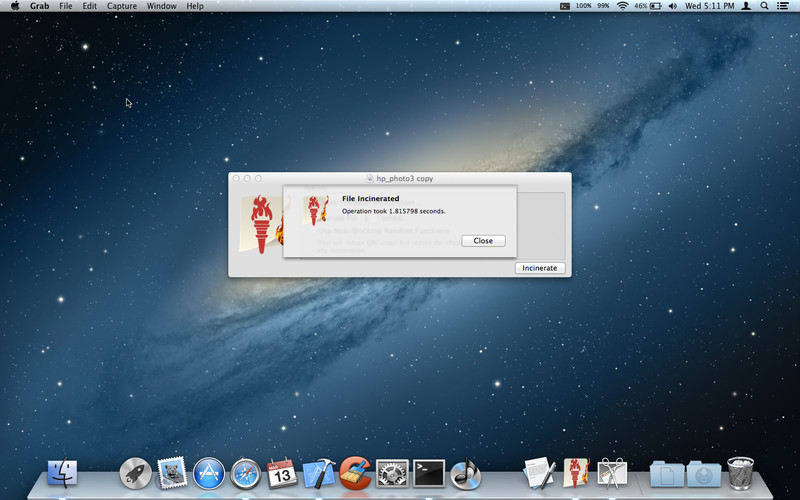
Task: Open the Trash in Dock
Action: pos(740,473)
